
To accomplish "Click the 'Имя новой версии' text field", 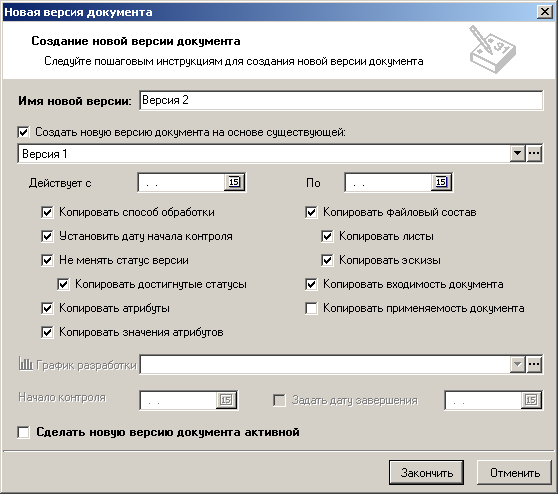I will (341, 100).
